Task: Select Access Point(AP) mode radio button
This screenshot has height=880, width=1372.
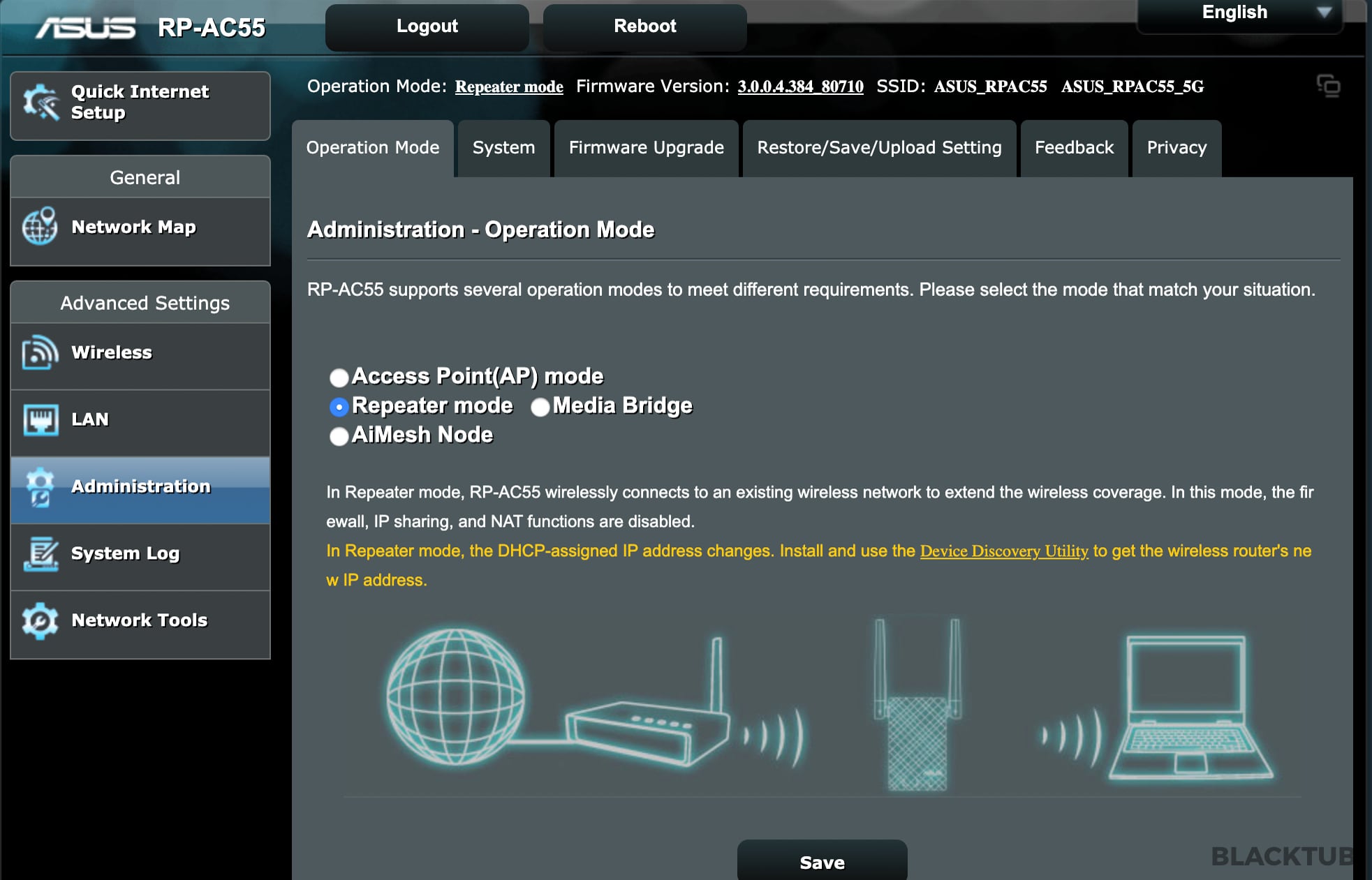Action: 339,378
